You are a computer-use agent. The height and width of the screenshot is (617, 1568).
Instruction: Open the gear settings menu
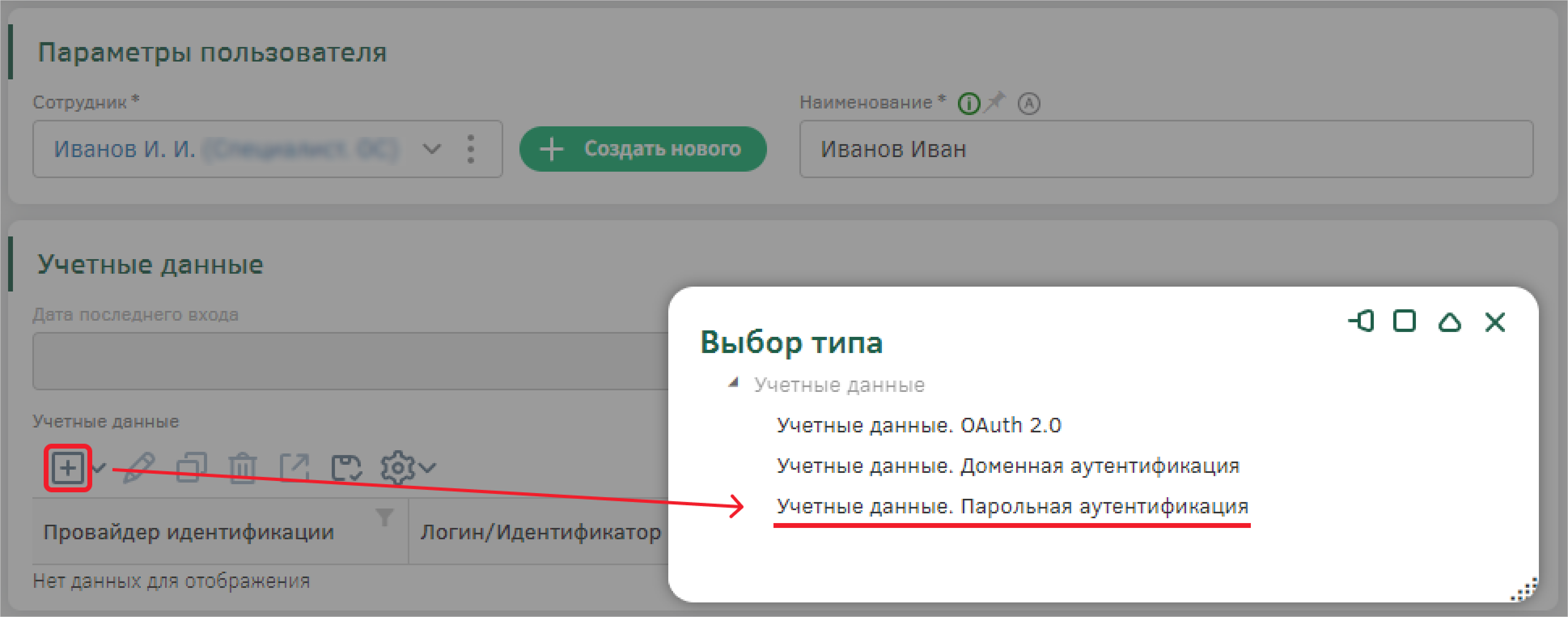tap(408, 468)
